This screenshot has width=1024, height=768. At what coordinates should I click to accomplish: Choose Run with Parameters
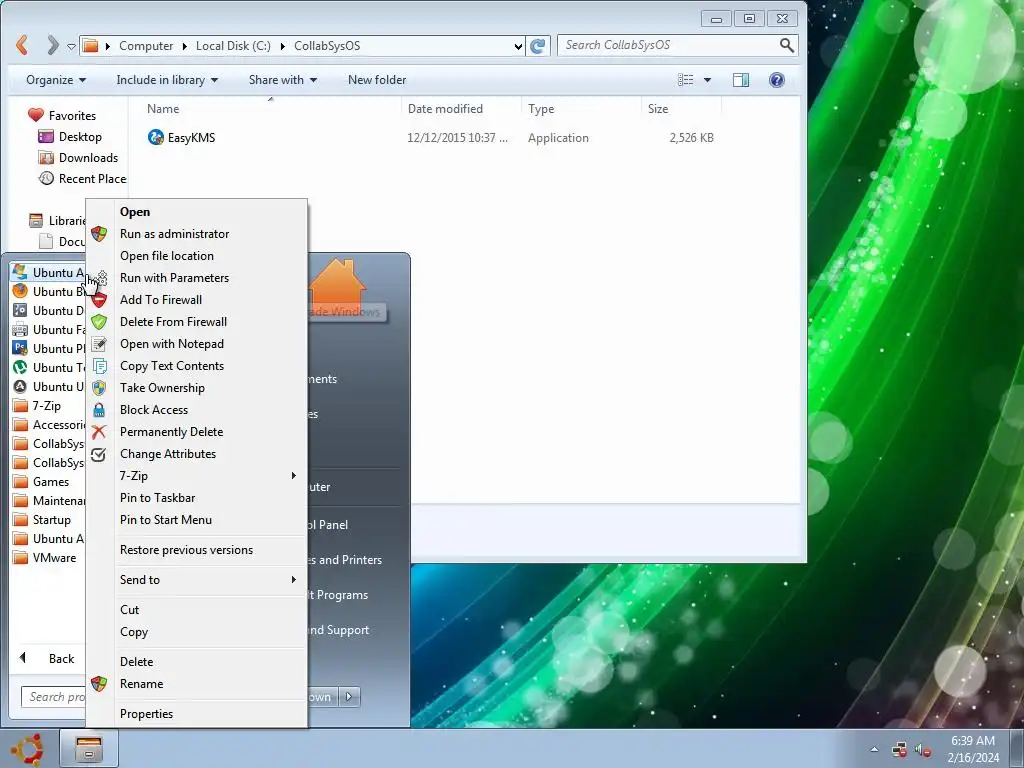pyautogui.click(x=174, y=278)
